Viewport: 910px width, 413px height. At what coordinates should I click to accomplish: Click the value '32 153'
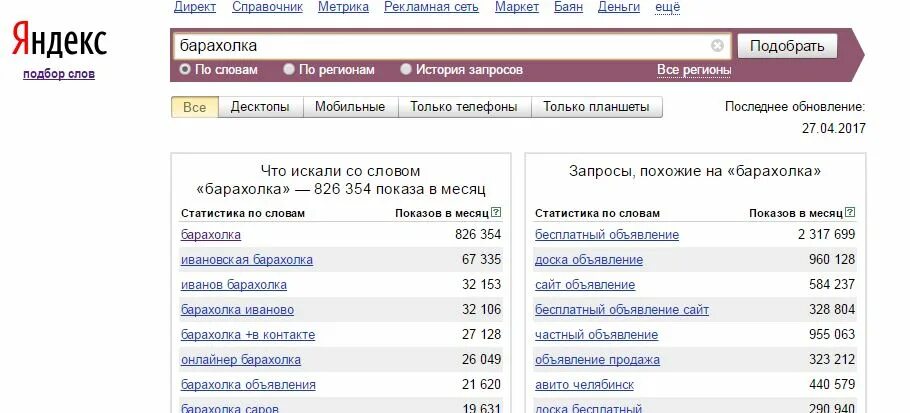[x=482, y=285]
